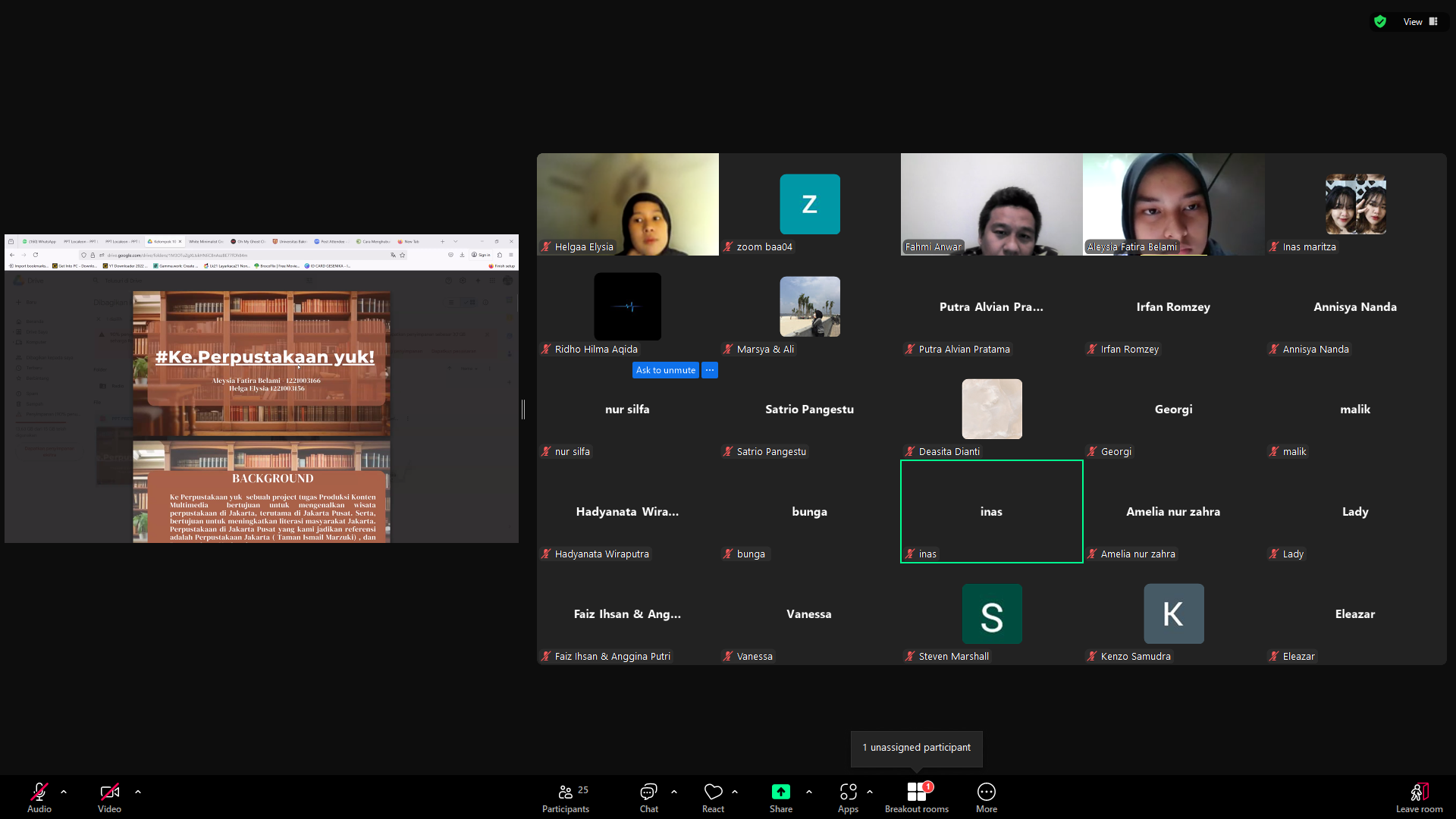Unmute your microphone with Audio button

[x=39, y=799]
